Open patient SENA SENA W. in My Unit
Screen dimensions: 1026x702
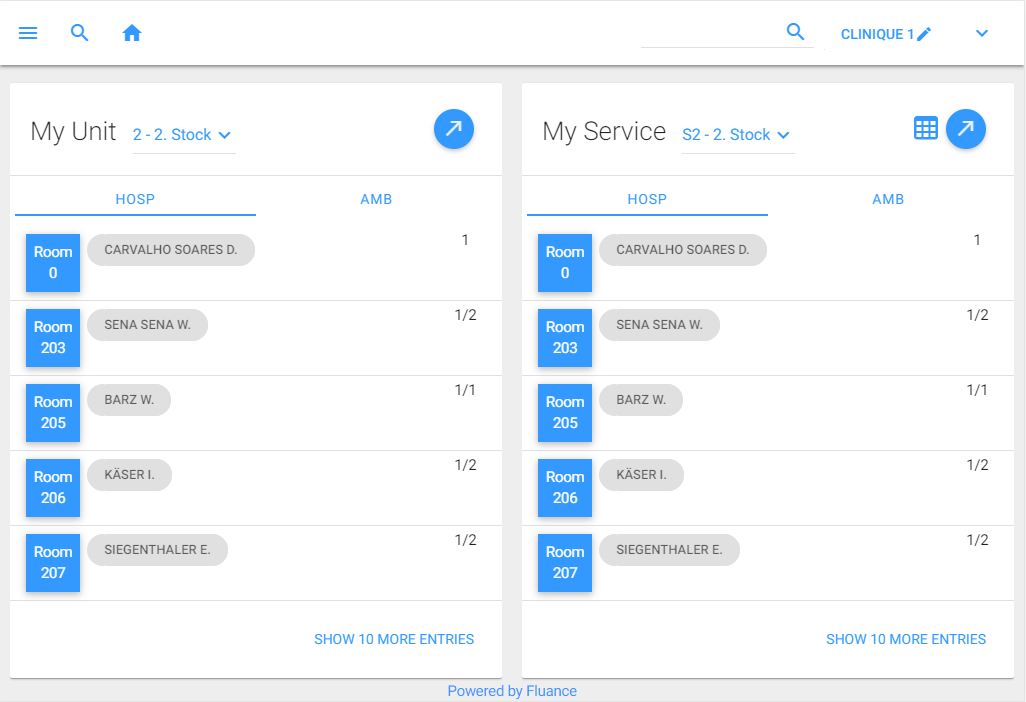tap(147, 325)
